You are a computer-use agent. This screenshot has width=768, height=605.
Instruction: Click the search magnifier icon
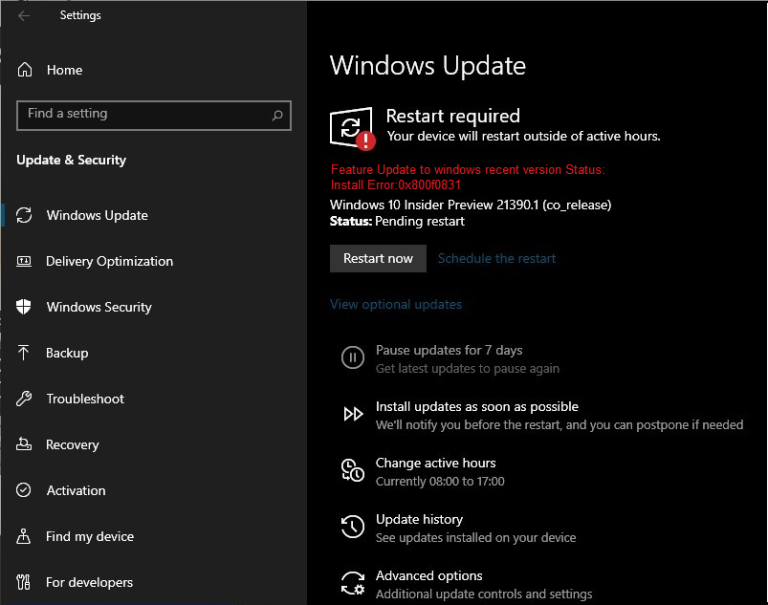pos(277,115)
